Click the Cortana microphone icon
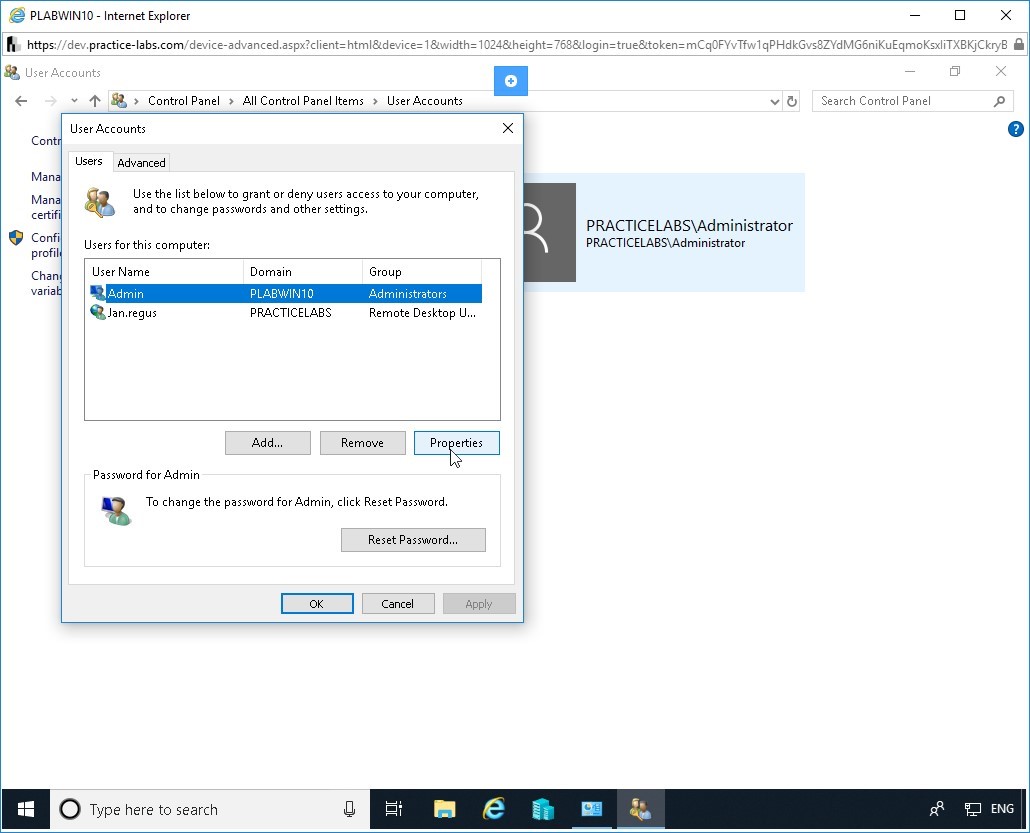Image resolution: width=1030 pixels, height=833 pixels. (x=349, y=809)
